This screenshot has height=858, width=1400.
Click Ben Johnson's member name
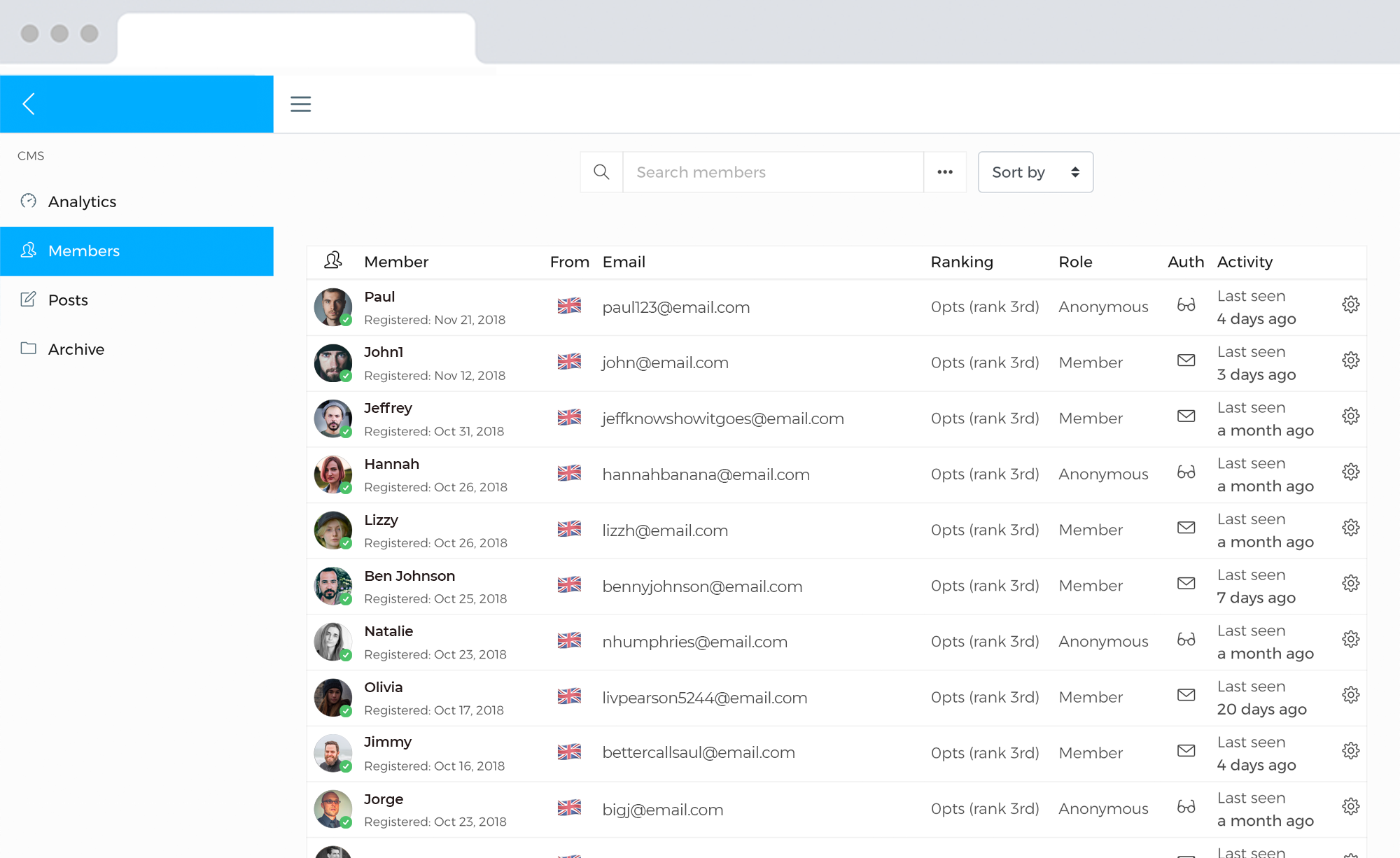click(409, 576)
